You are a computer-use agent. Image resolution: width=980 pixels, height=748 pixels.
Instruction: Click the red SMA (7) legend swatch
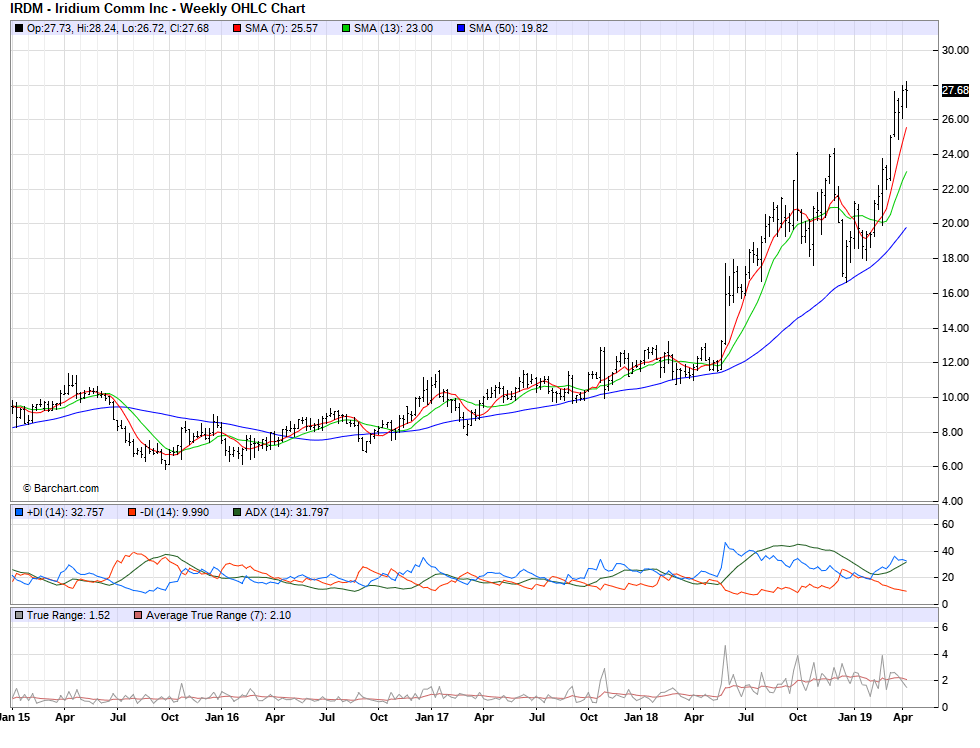pos(238,28)
